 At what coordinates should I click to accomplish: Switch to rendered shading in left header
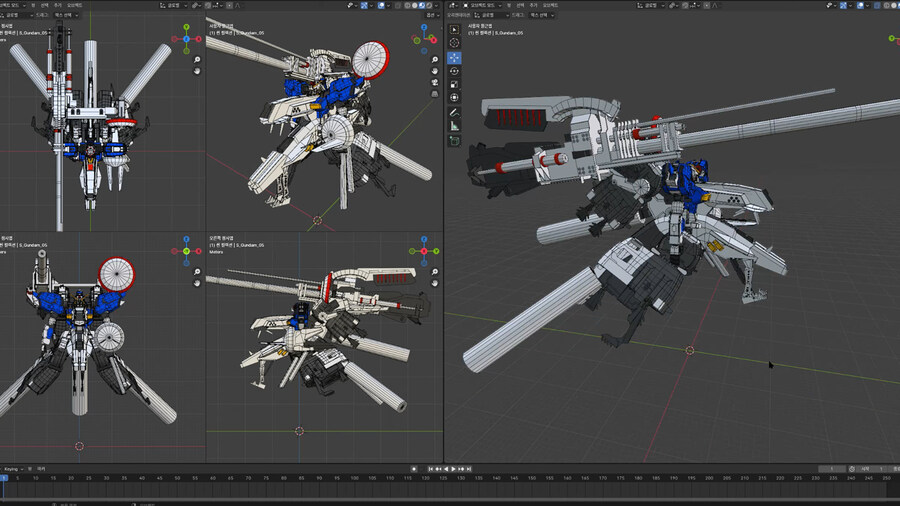pos(429,5)
